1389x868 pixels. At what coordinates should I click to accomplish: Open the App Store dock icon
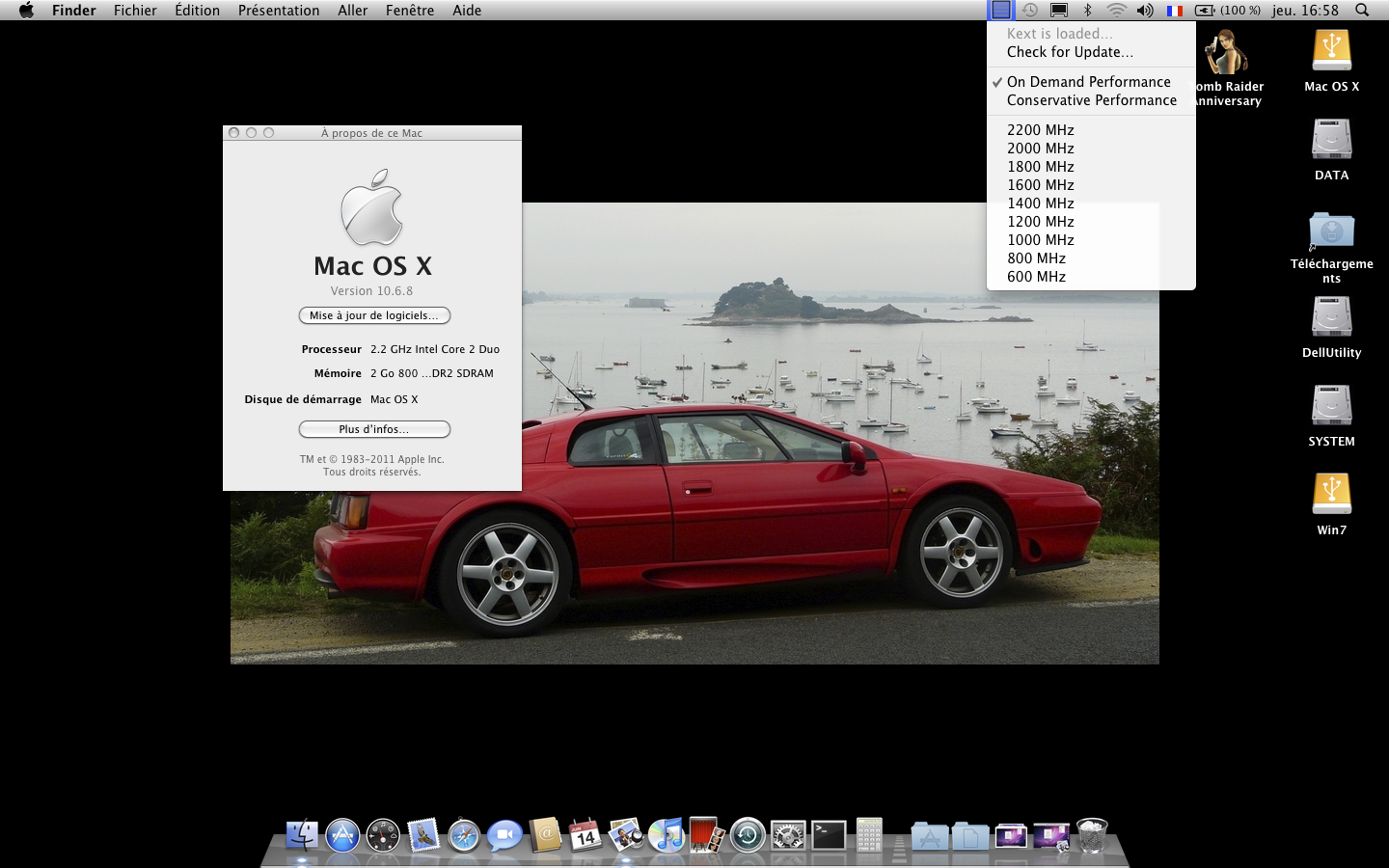[x=342, y=835]
